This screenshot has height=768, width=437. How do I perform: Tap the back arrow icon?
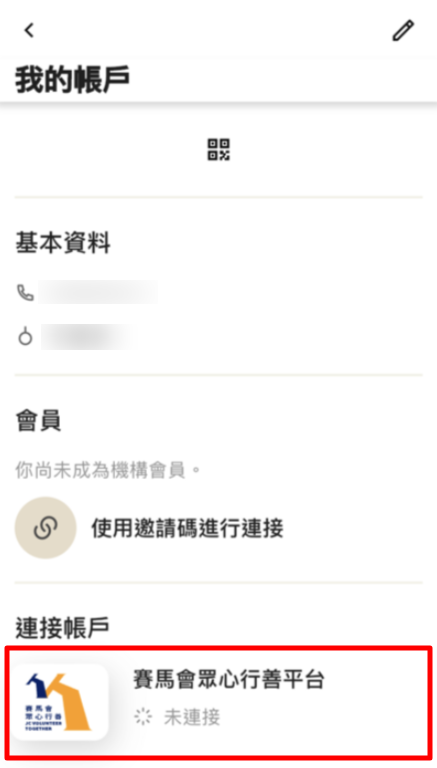(x=29, y=30)
